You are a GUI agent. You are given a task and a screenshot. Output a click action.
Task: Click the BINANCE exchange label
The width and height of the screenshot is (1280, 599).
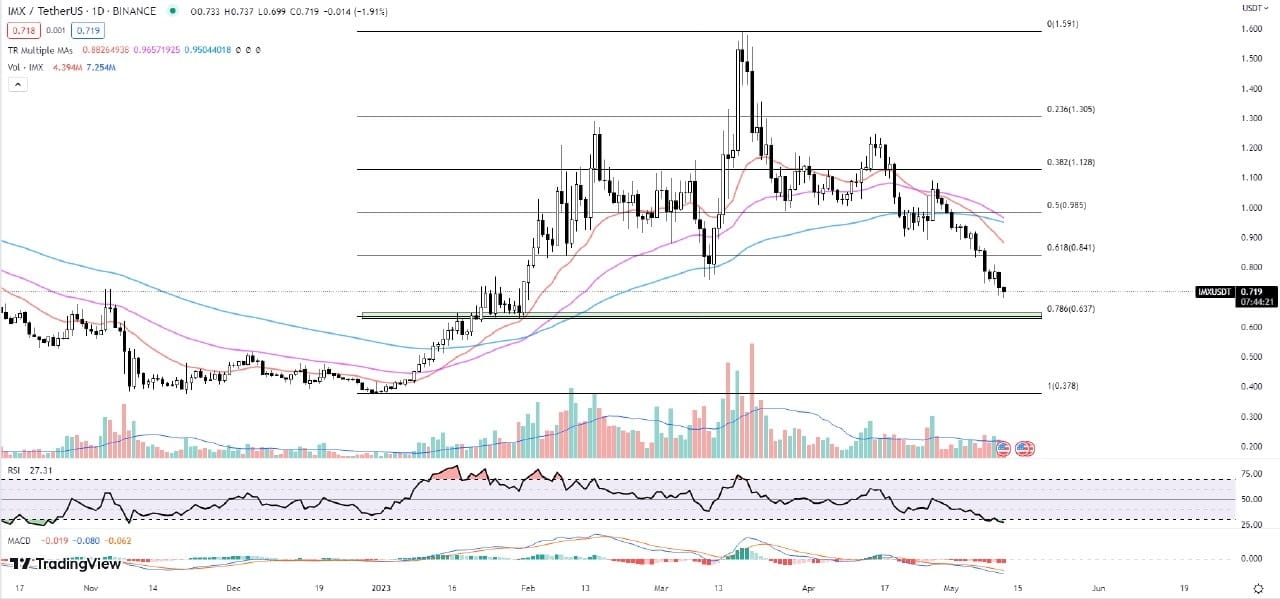134,11
